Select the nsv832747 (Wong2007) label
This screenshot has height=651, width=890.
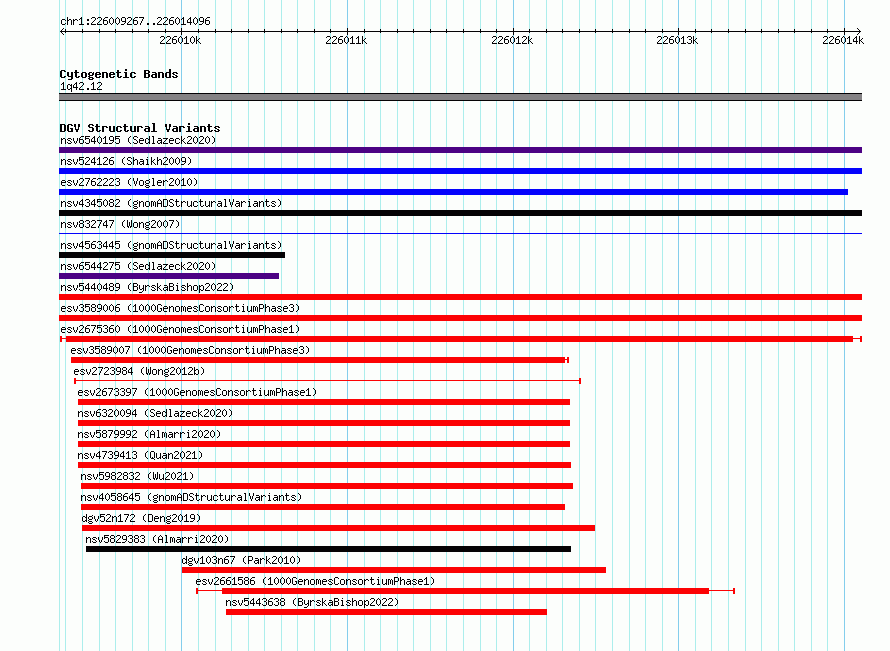pyautogui.click(x=120, y=224)
